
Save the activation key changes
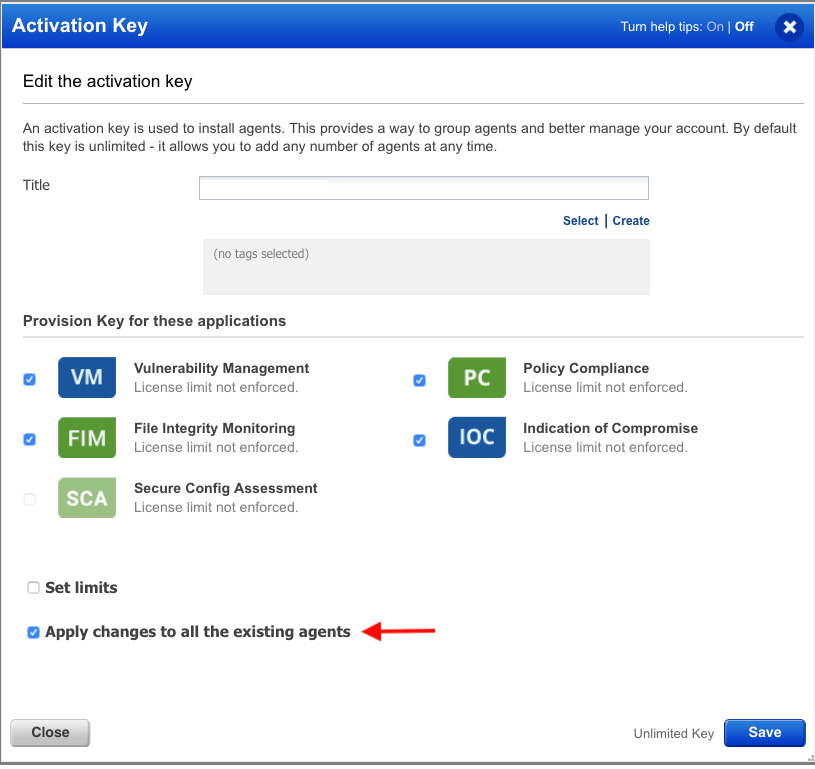tap(764, 733)
